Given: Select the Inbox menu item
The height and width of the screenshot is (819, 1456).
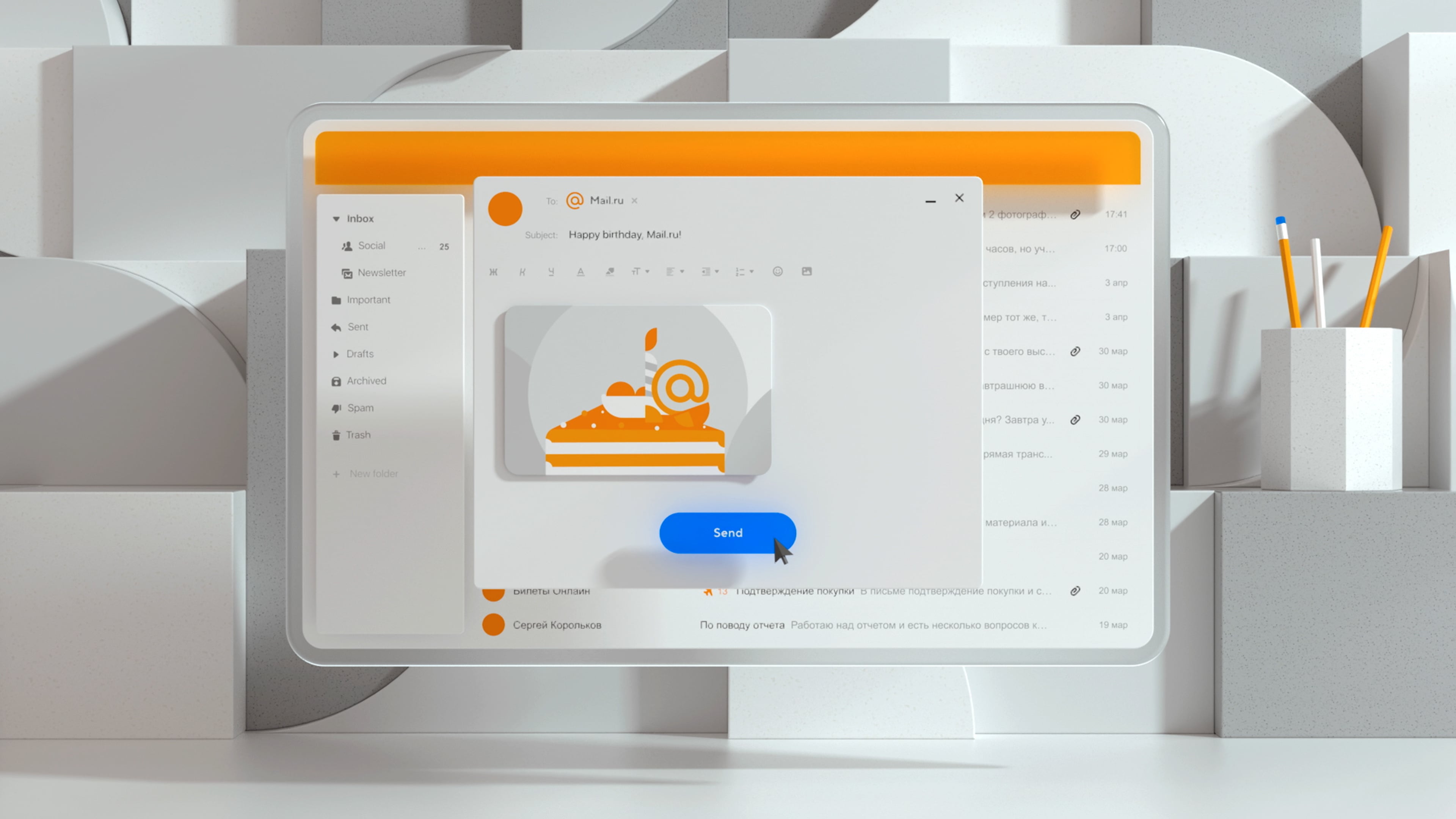Looking at the screenshot, I should pos(360,218).
